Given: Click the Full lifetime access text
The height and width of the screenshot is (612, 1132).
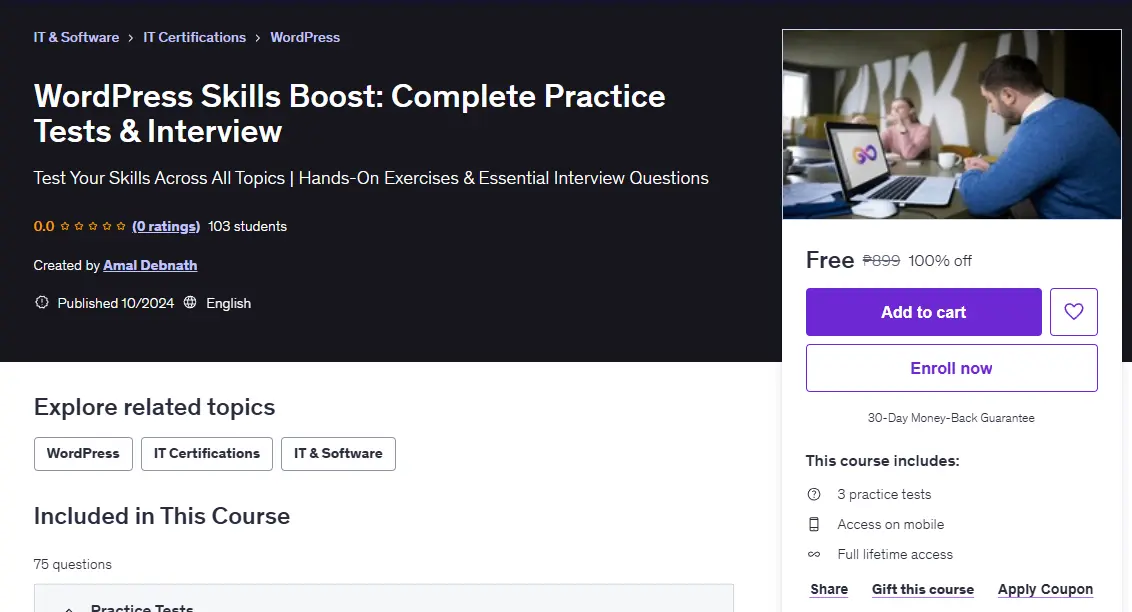Looking at the screenshot, I should [x=894, y=554].
